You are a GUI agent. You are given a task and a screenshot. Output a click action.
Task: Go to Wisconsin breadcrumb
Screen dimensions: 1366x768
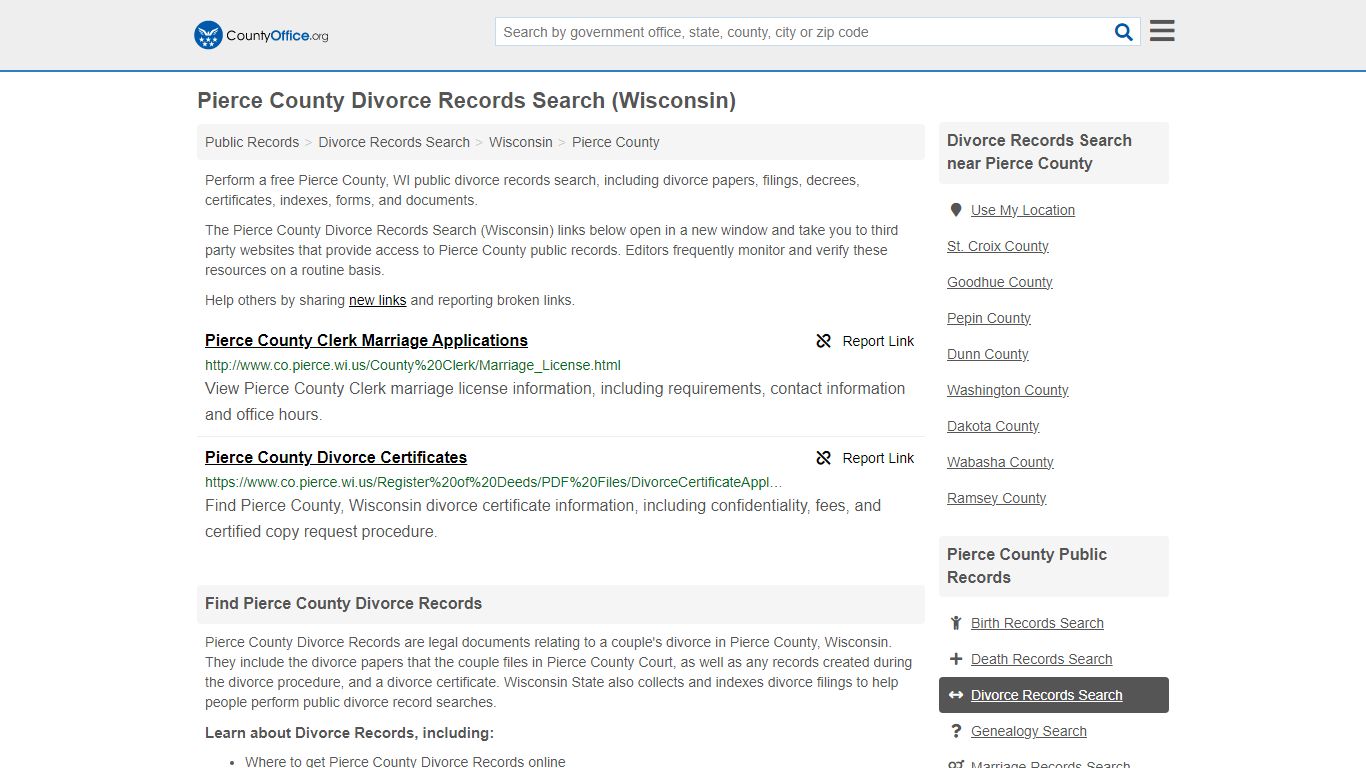point(521,142)
